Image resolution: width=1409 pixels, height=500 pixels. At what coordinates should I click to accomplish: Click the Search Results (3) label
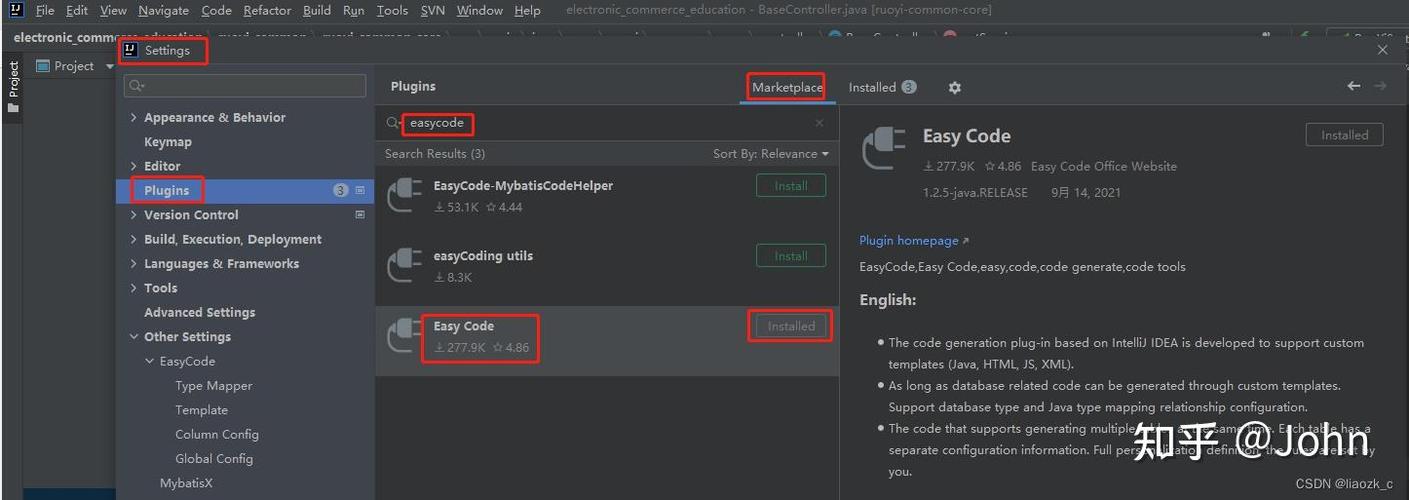point(435,154)
